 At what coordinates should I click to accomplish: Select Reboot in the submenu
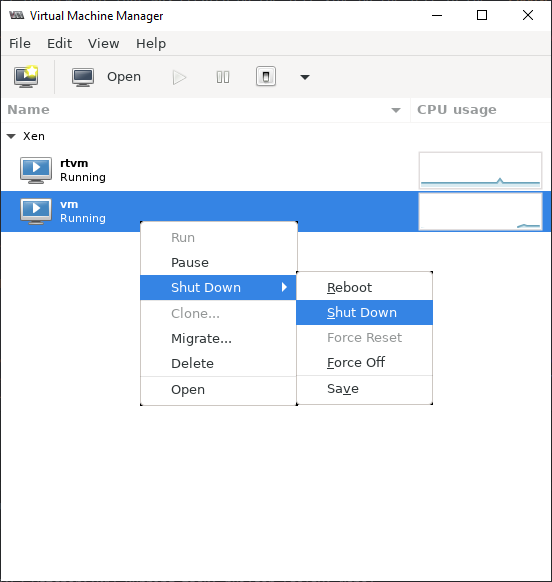coord(365,287)
